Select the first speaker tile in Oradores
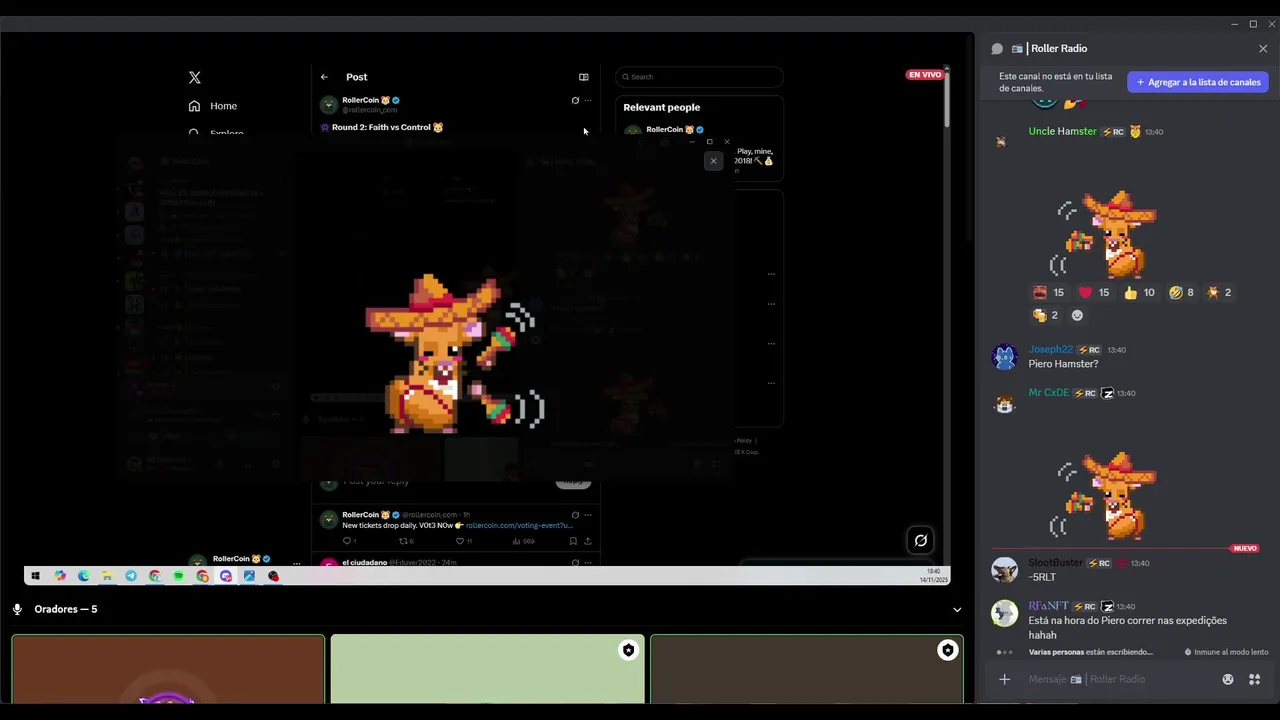The image size is (1280, 720). tap(168, 669)
